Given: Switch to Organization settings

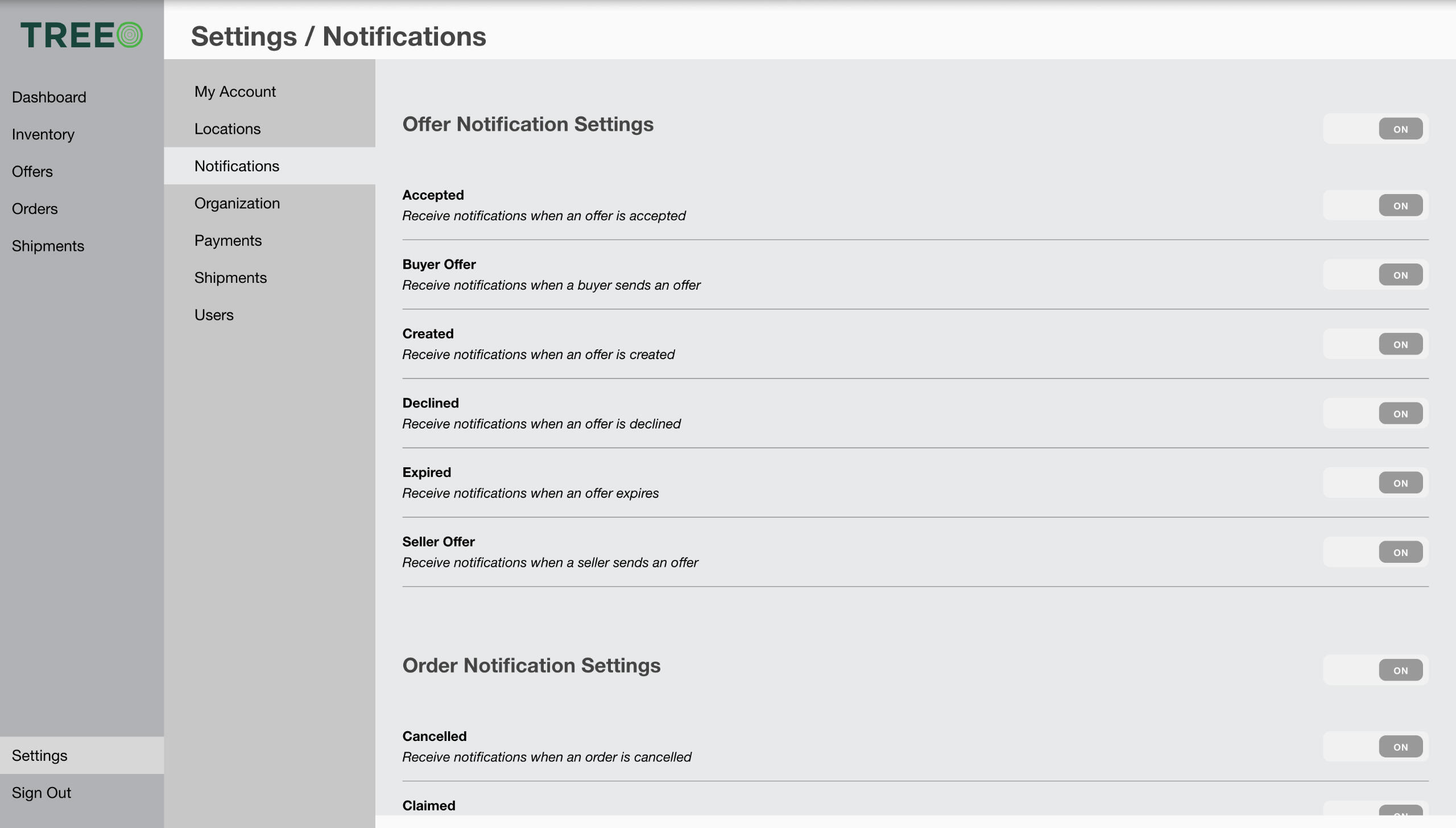Looking at the screenshot, I should (x=237, y=203).
